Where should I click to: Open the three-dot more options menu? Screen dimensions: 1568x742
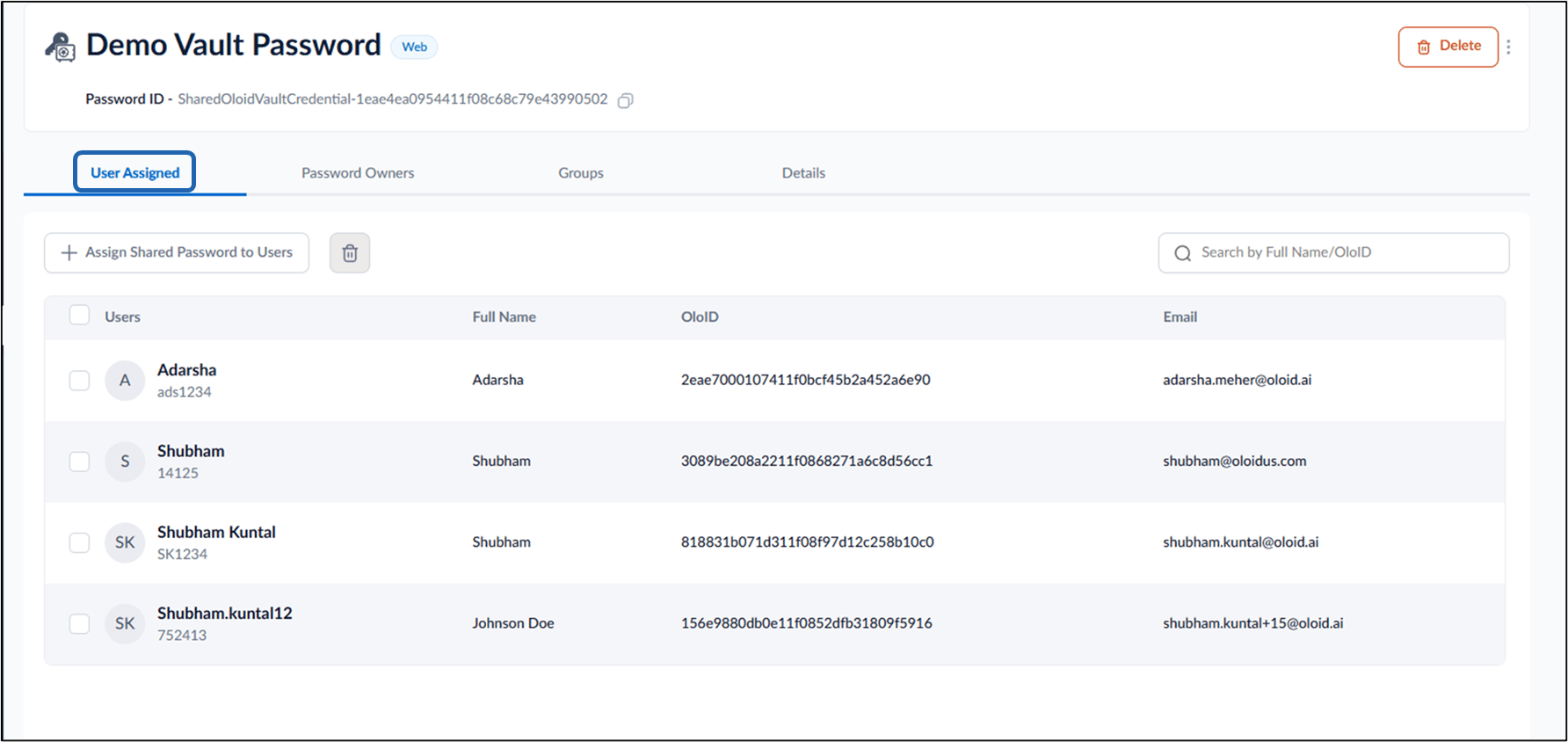(x=1508, y=47)
